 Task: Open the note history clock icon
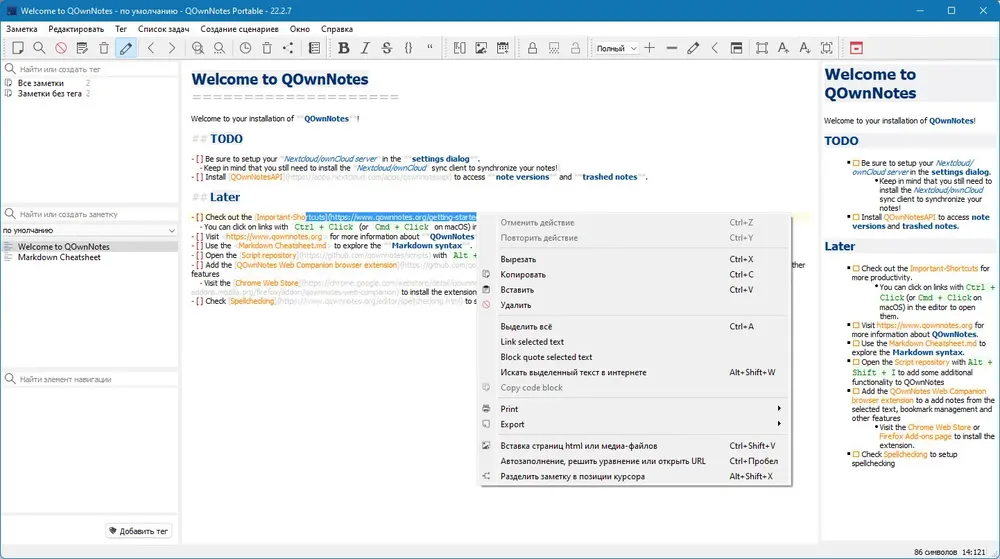245,48
